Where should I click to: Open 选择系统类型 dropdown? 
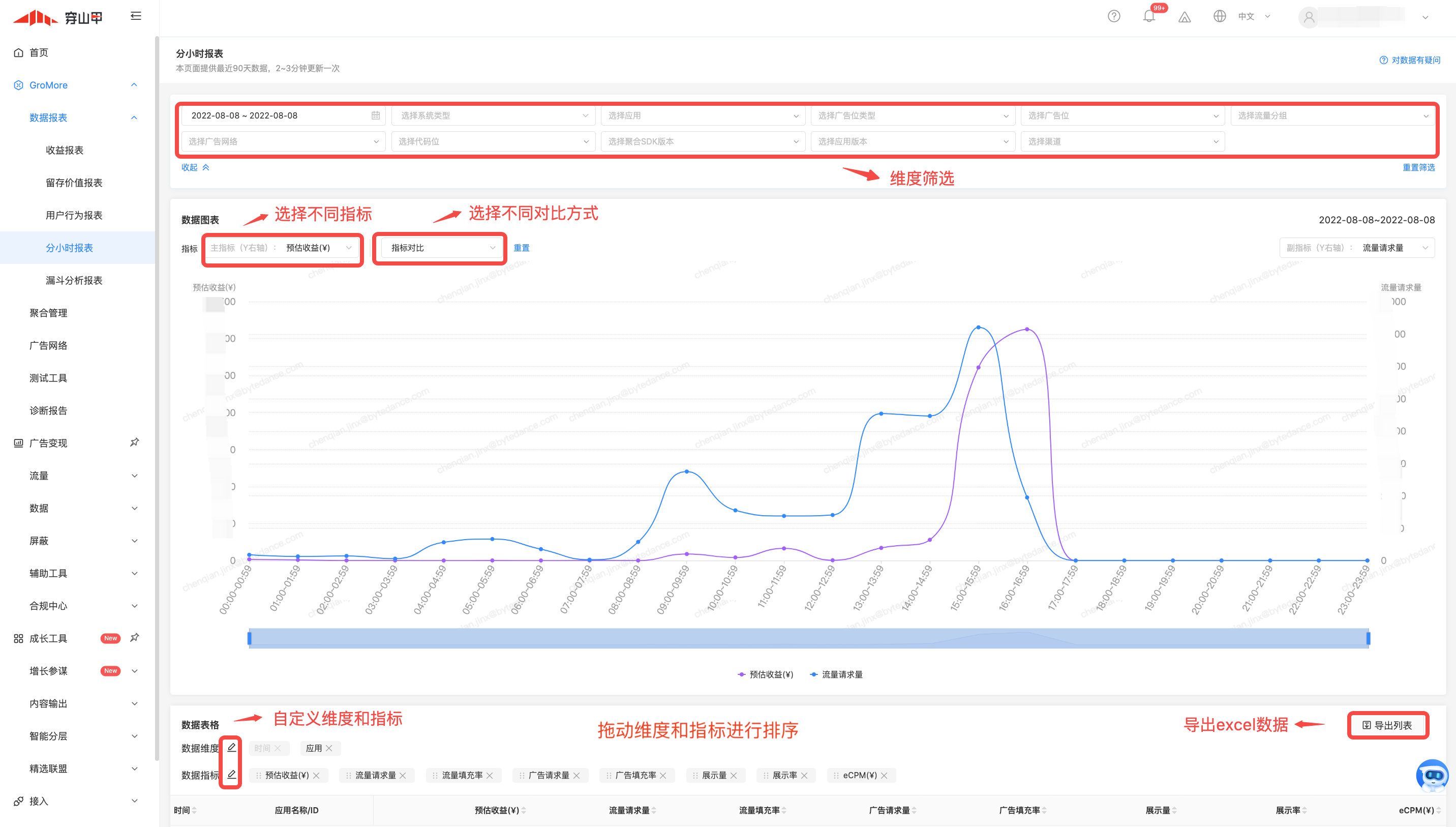point(493,115)
